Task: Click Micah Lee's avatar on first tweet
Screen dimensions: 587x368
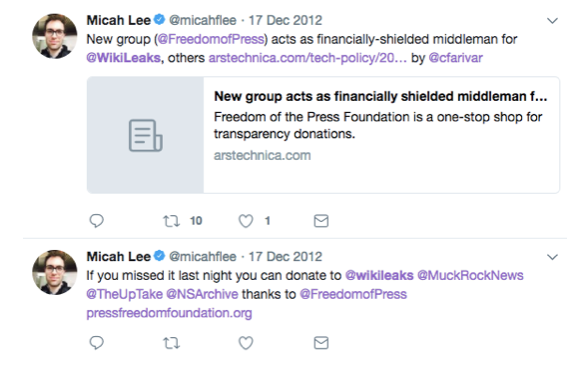Action: pyautogui.click(x=55, y=36)
